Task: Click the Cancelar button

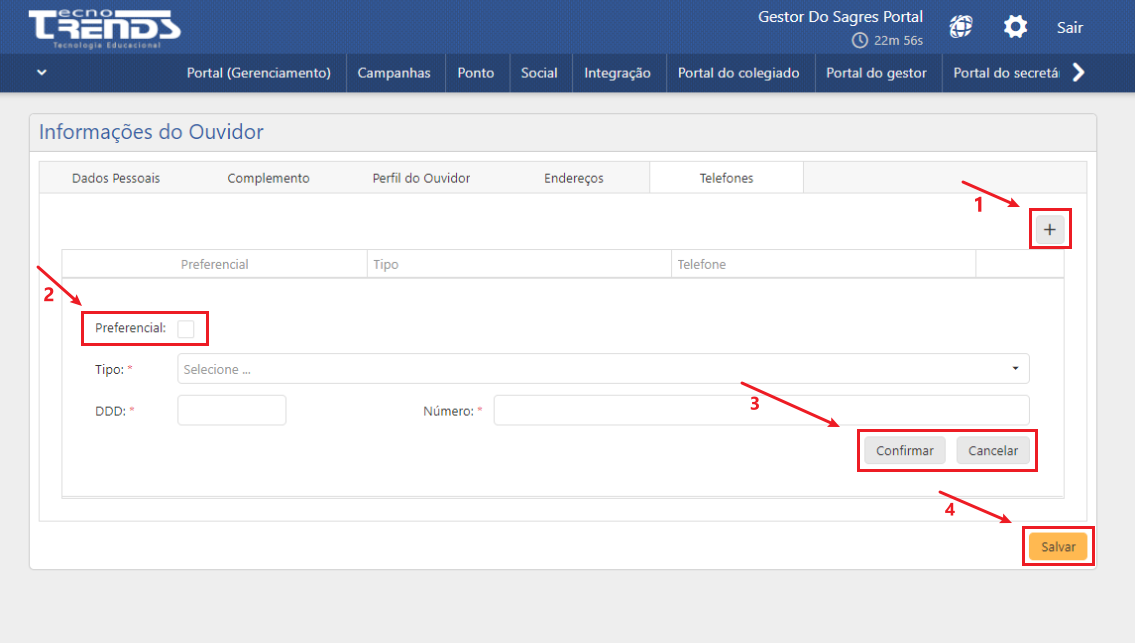Action: [x=992, y=451]
